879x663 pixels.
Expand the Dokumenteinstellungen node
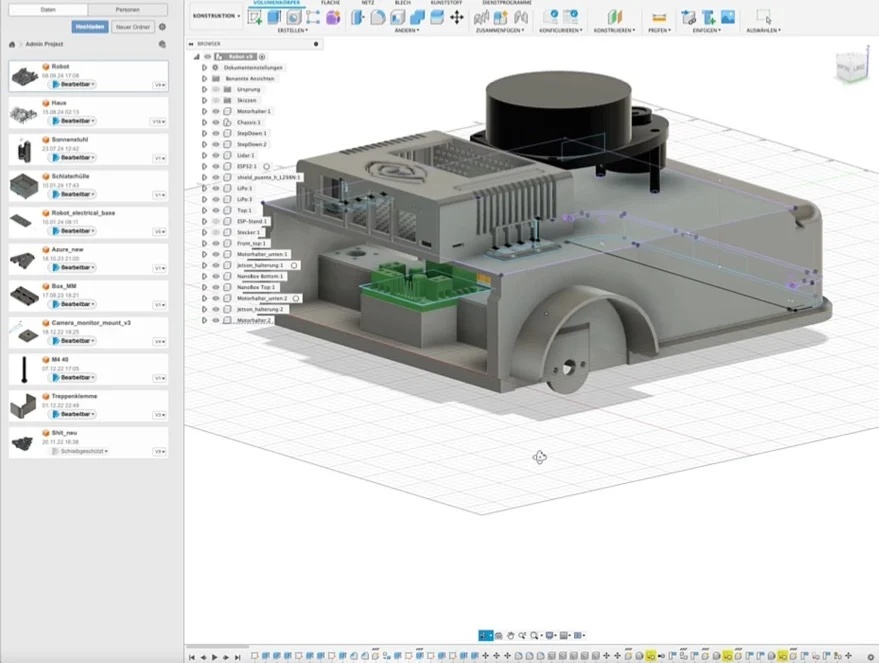tap(205, 67)
